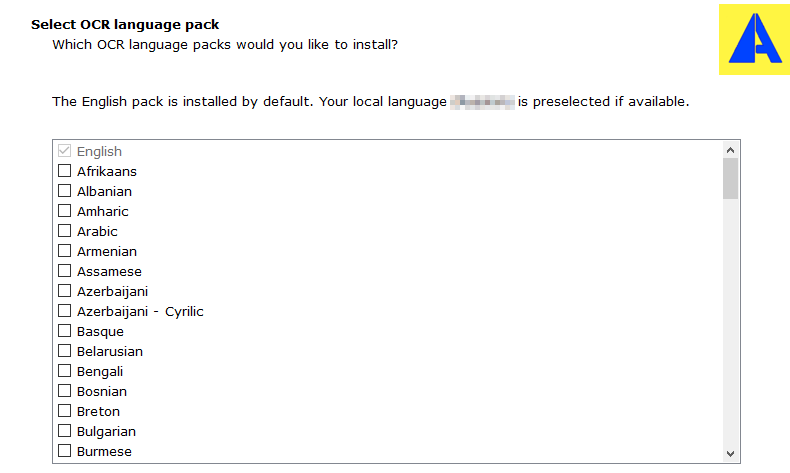
Task: Select the Basque checkbox
Action: click(x=64, y=331)
